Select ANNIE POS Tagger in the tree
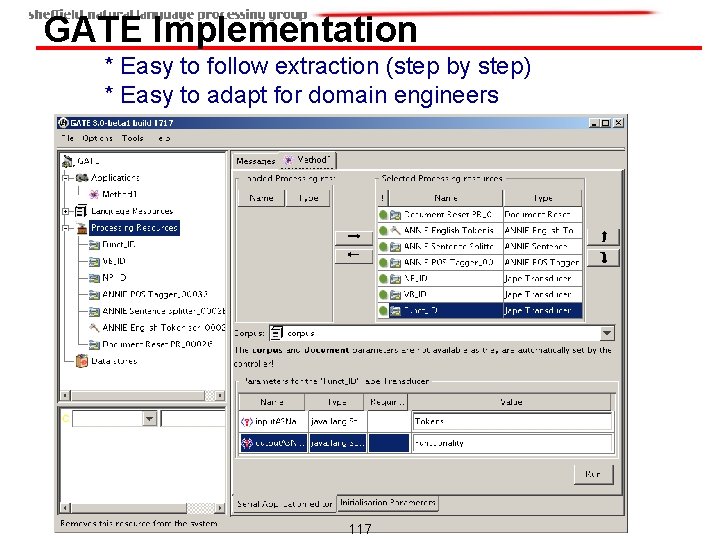Screen dimensions: 720x540 [x=155, y=294]
